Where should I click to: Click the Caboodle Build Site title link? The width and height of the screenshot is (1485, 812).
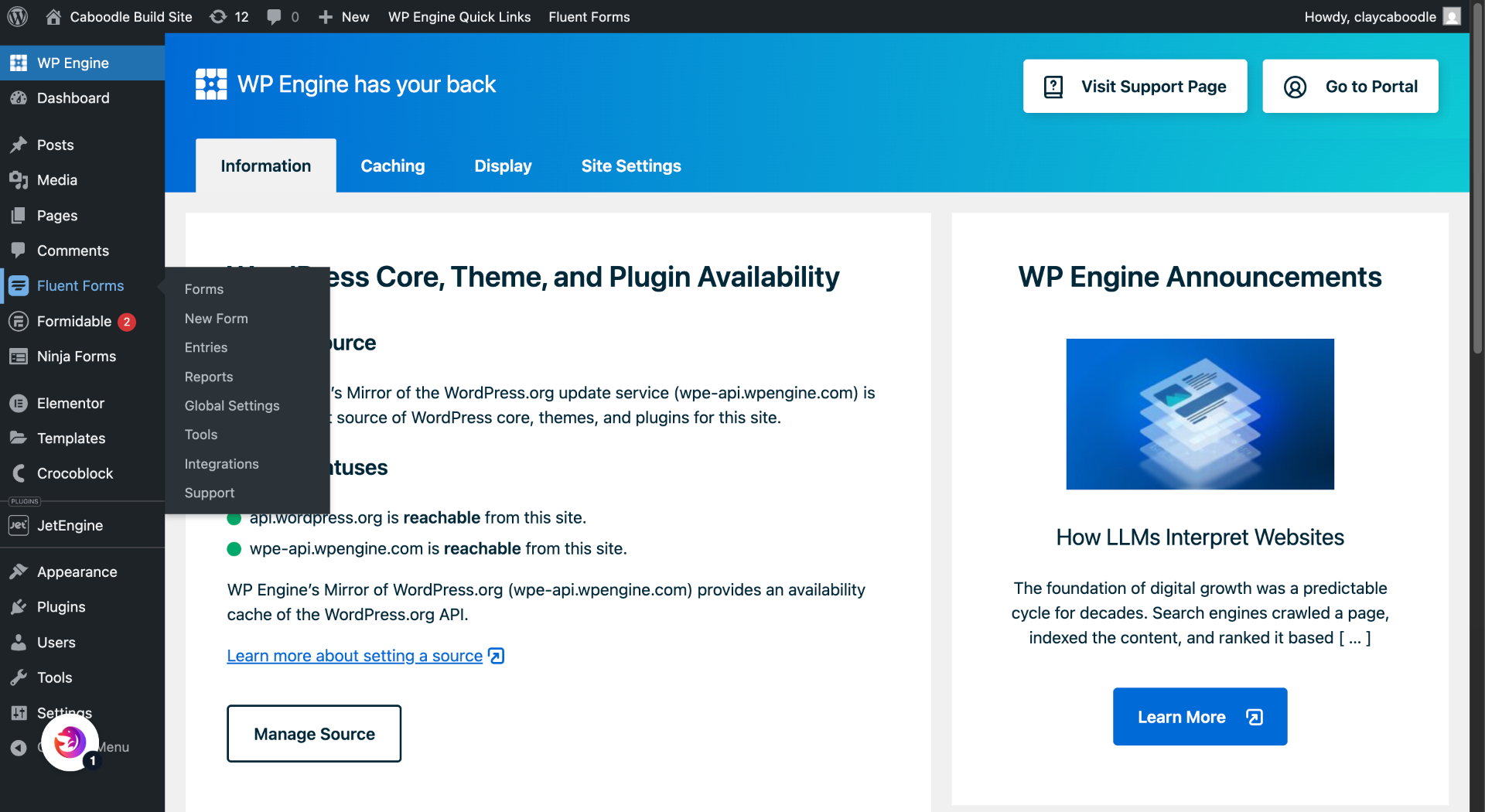point(131,16)
